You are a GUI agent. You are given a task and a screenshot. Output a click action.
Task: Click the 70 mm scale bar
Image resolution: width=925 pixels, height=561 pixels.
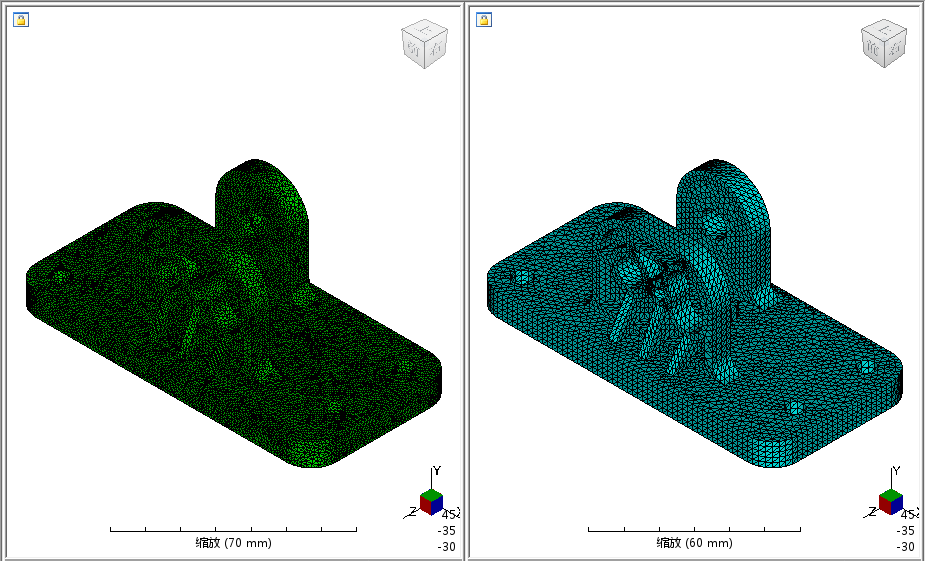point(233,530)
